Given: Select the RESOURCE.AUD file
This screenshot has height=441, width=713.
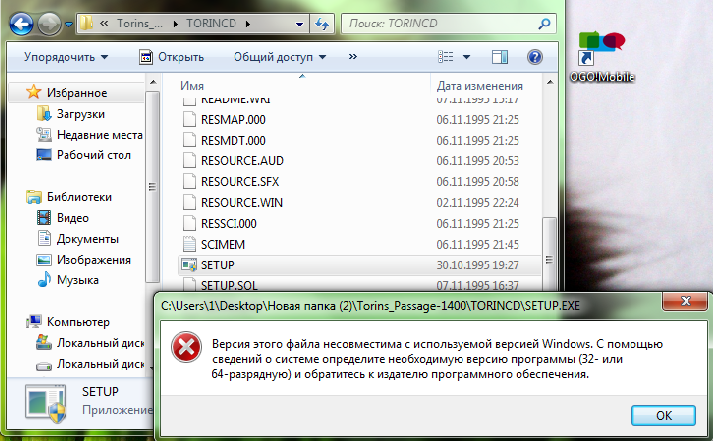Looking at the screenshot, I should pyautogui.click(x=242, y=160).
